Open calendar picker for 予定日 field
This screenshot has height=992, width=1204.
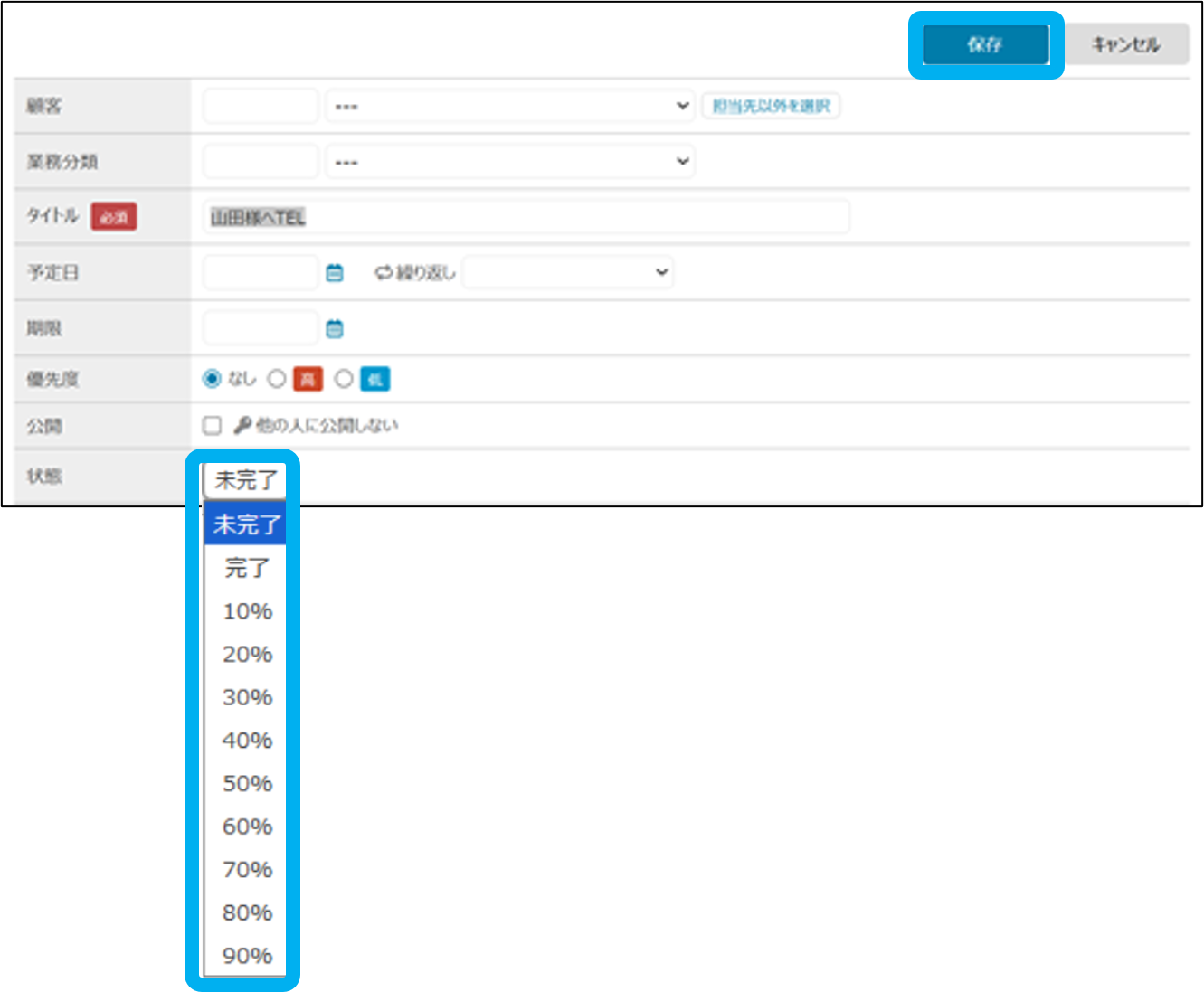pyautogui.click(x=335, y=273)
